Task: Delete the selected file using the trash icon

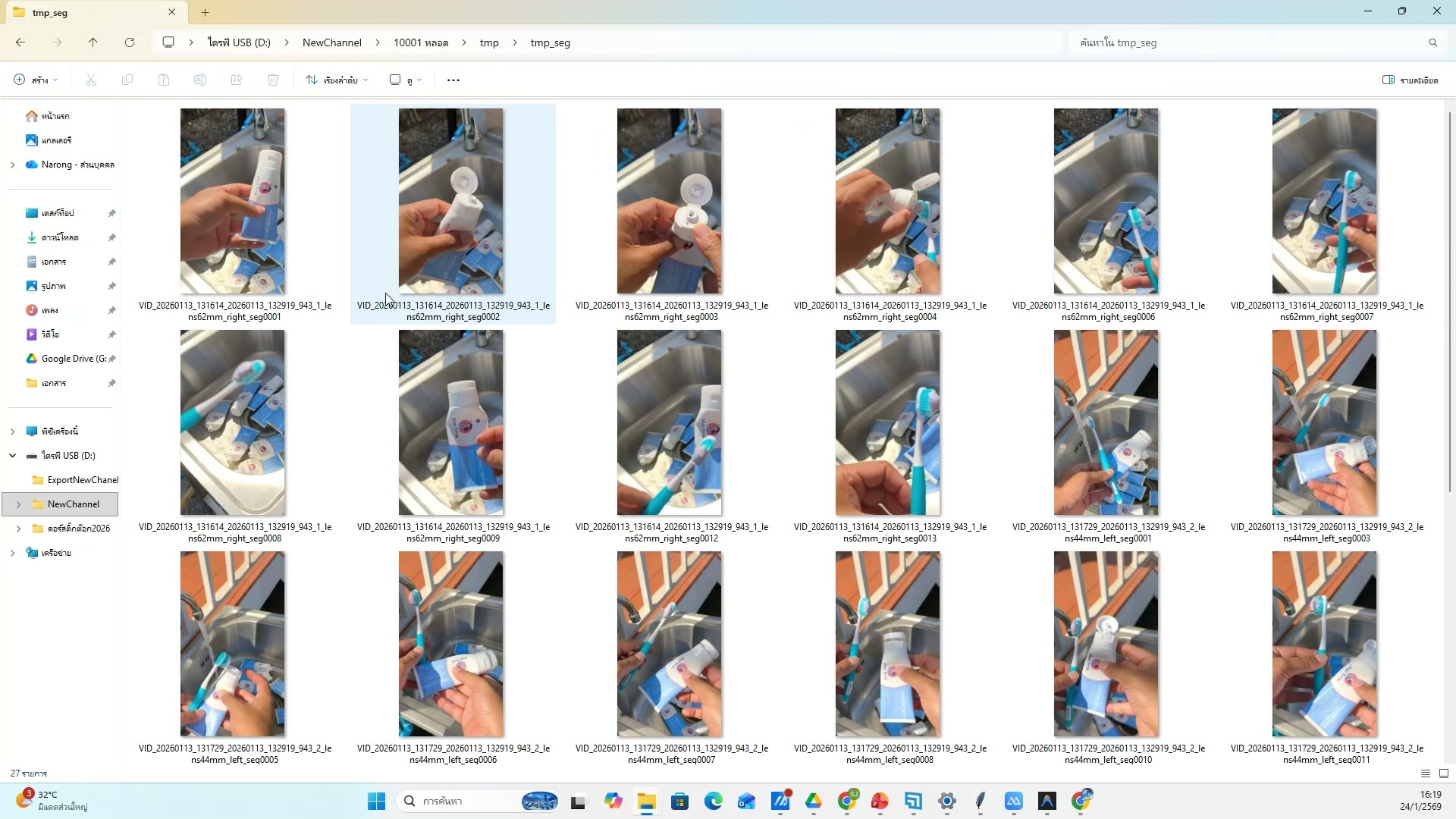Action: click(x=273, y=80)
